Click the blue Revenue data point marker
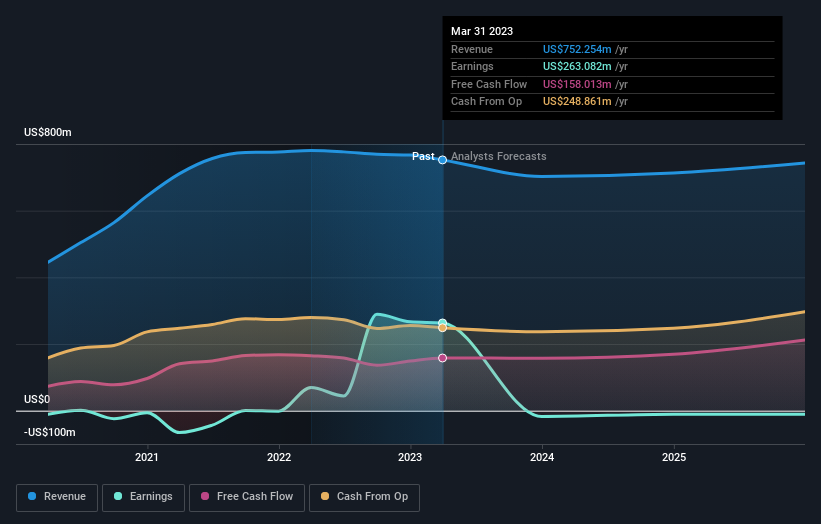 (442, 160)
